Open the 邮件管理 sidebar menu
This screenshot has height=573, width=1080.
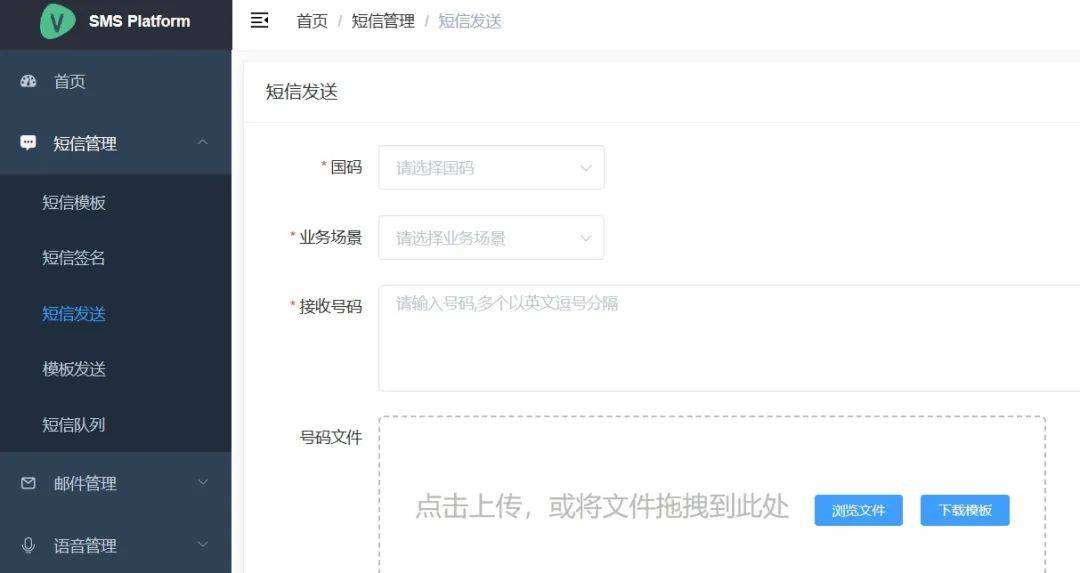[116, 483]
